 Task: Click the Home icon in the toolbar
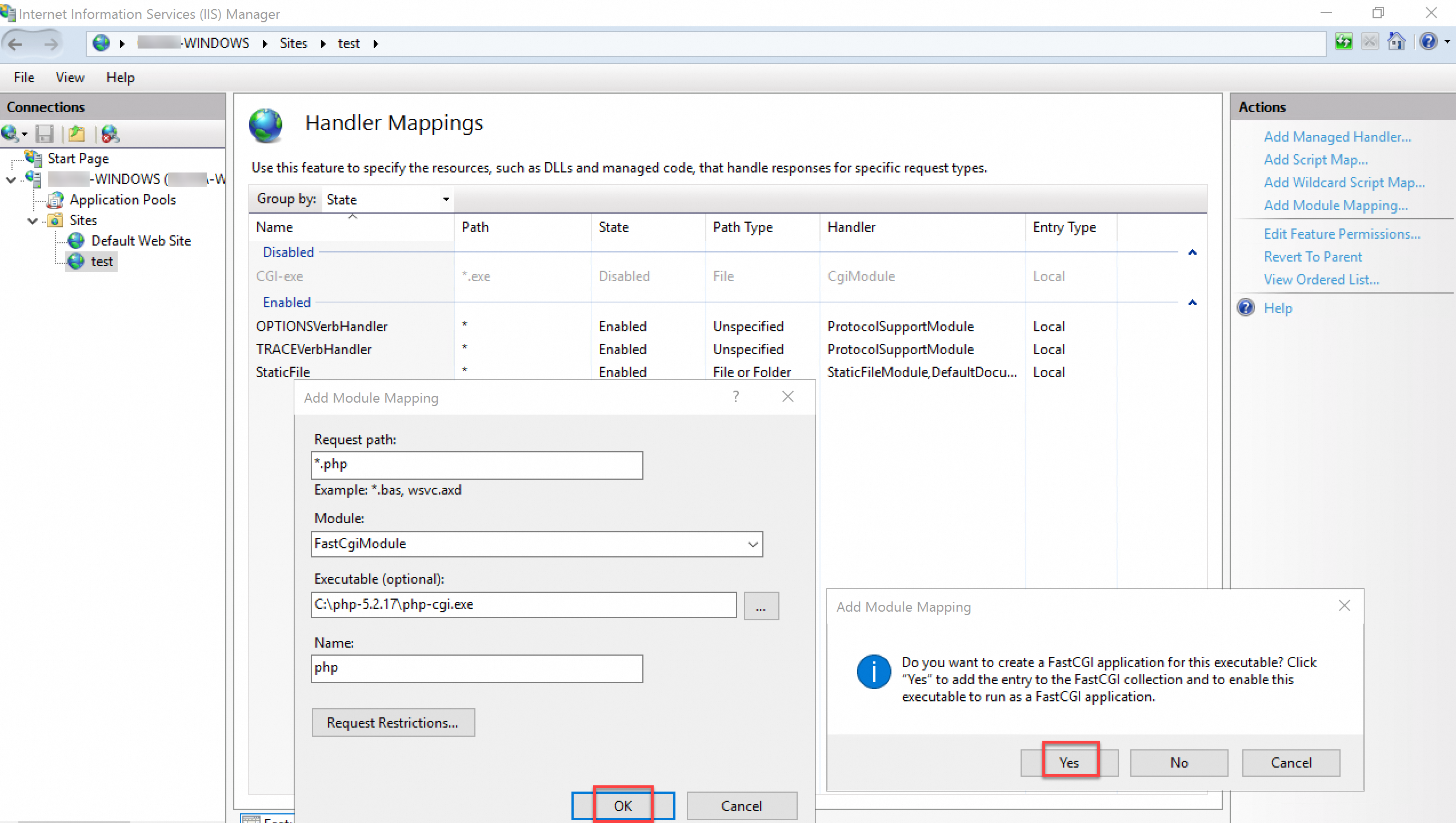(1396, 42)
